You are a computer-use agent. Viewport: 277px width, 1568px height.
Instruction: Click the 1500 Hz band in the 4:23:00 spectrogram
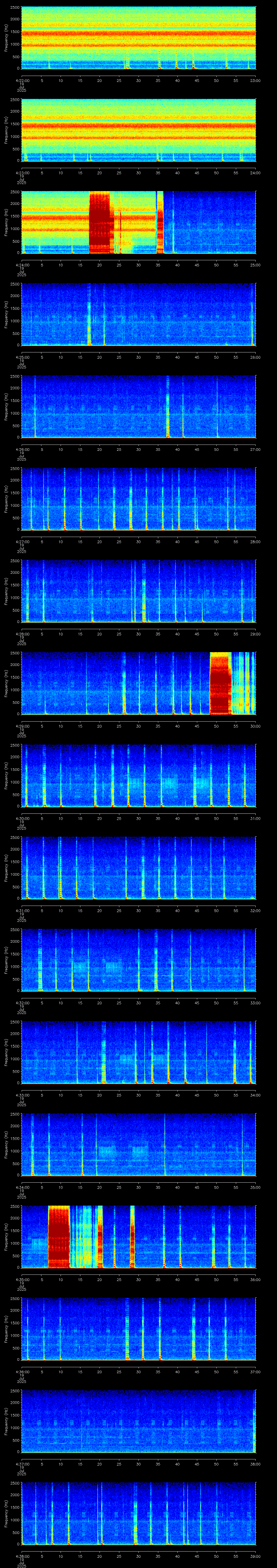click(x=138, y=125)
